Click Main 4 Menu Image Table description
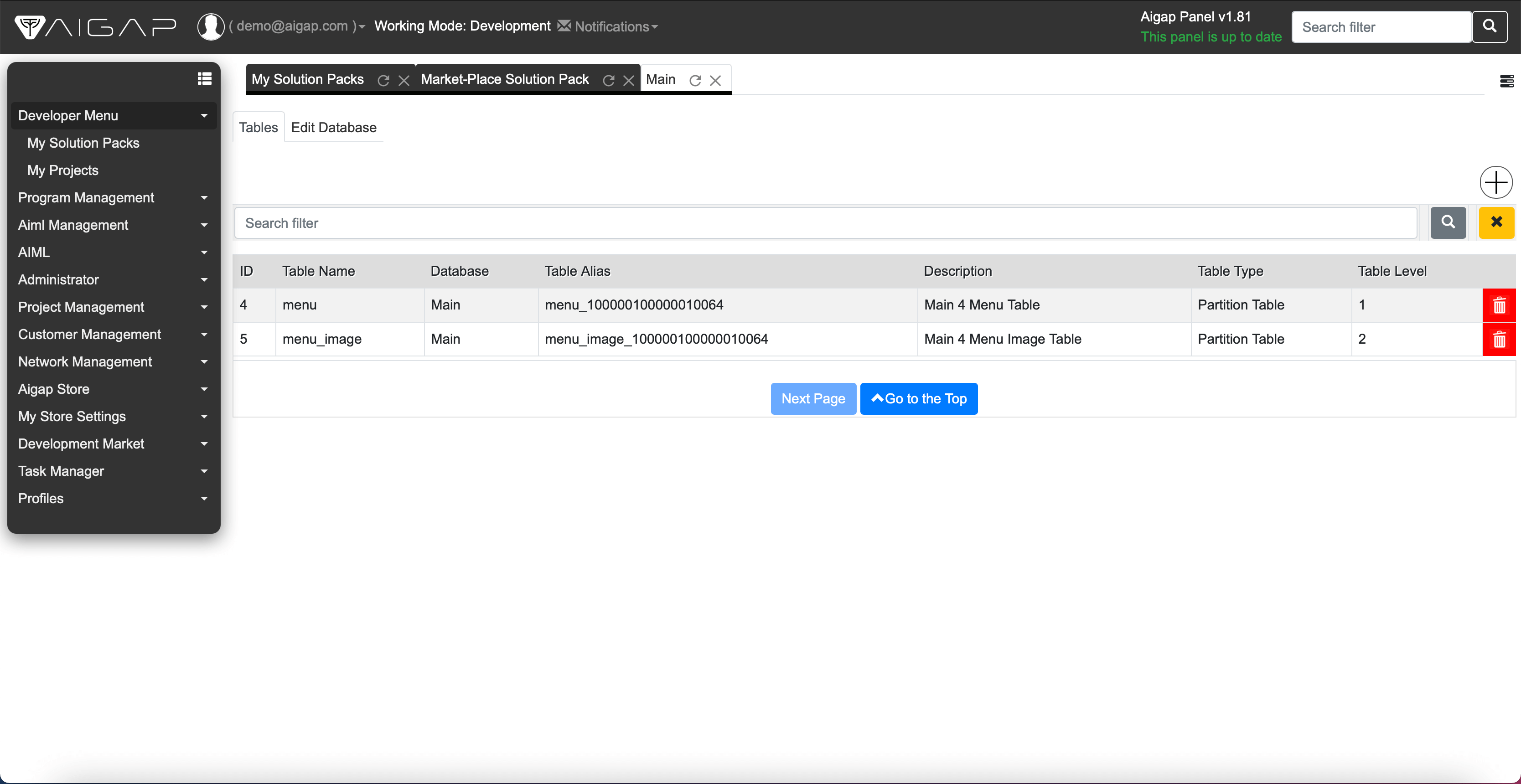Viewport: 1521px width, 784px height. coord(1003,339)
